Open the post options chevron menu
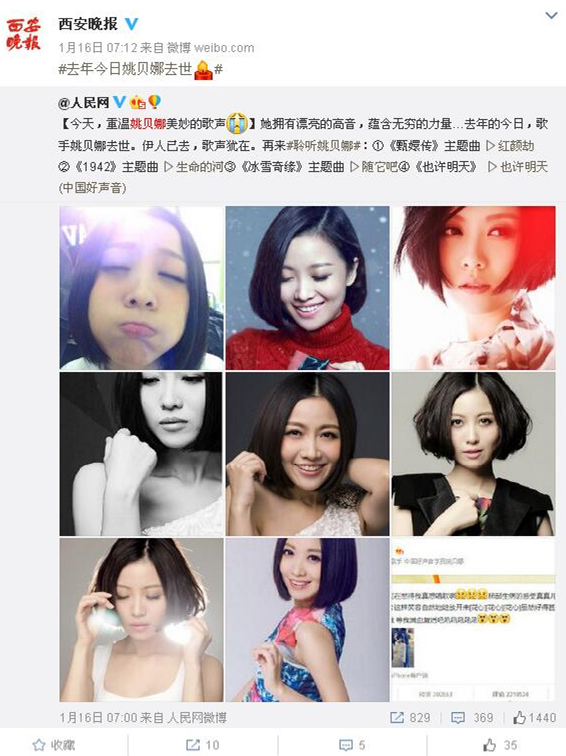This screenshot has height=756, width=566. click(x=551, y=16)
